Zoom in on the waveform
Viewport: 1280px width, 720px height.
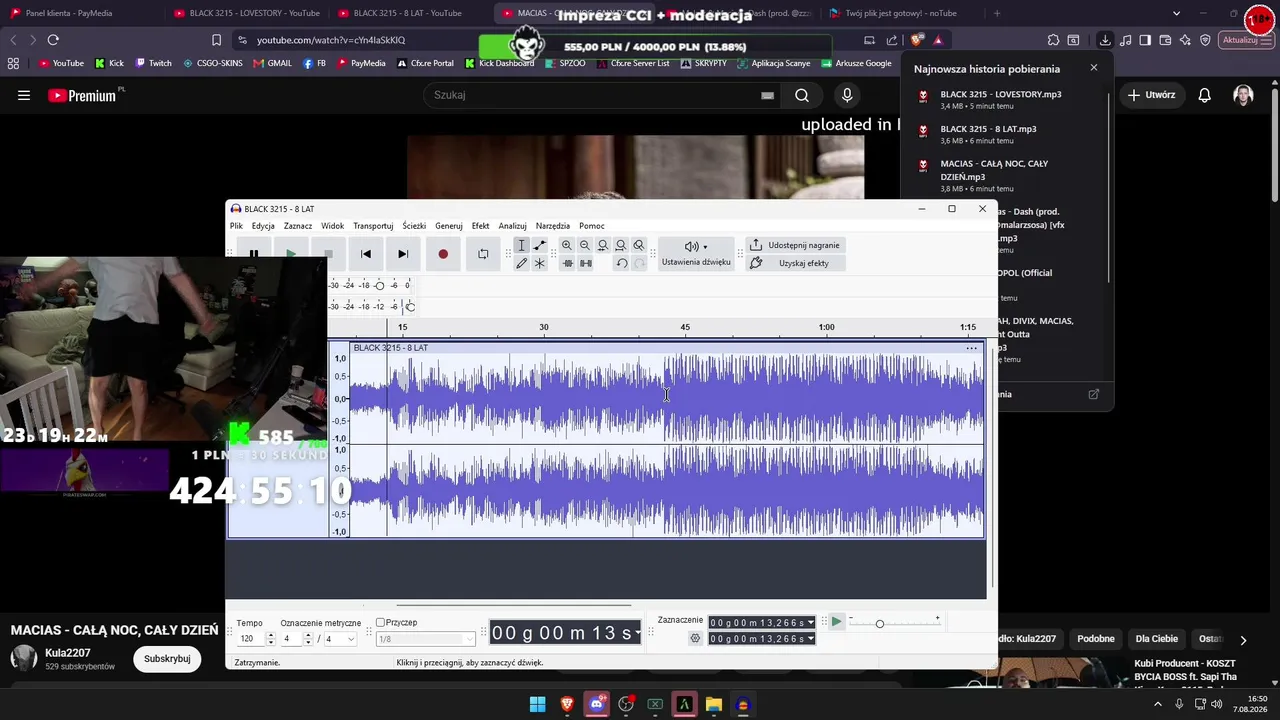coord(567,246)
